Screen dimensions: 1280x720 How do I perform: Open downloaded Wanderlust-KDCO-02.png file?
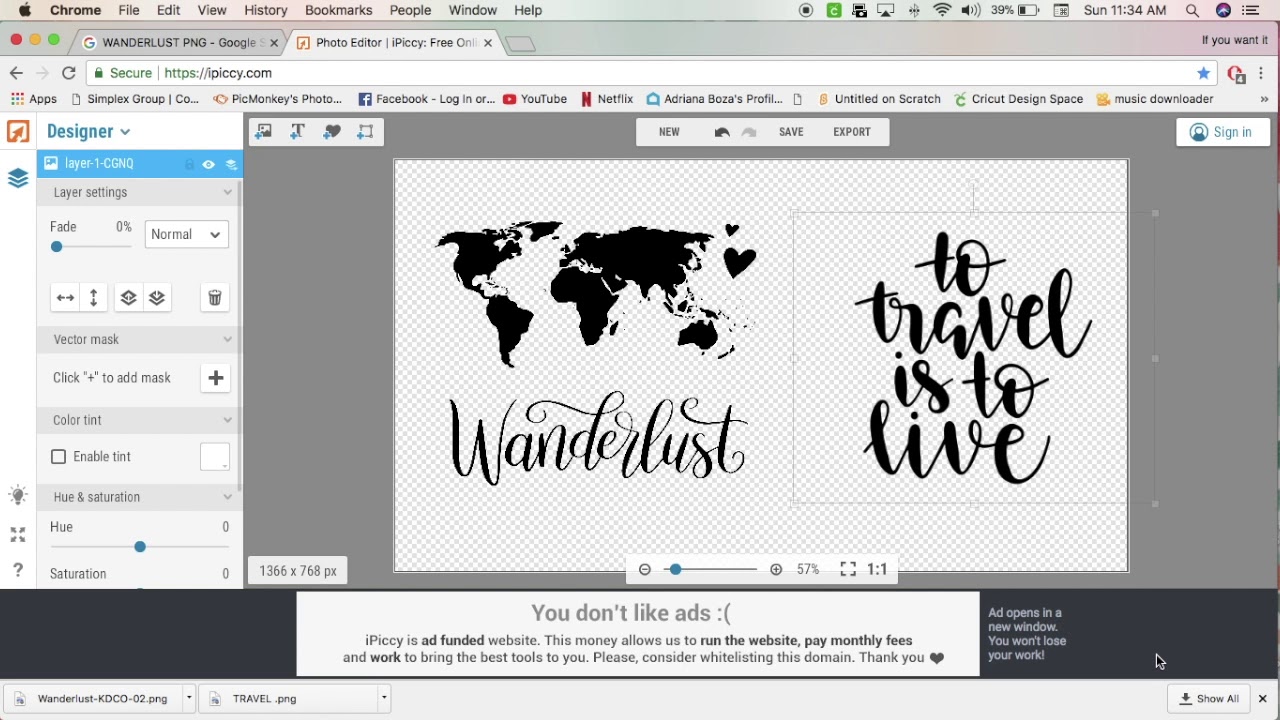pos(95,699)
